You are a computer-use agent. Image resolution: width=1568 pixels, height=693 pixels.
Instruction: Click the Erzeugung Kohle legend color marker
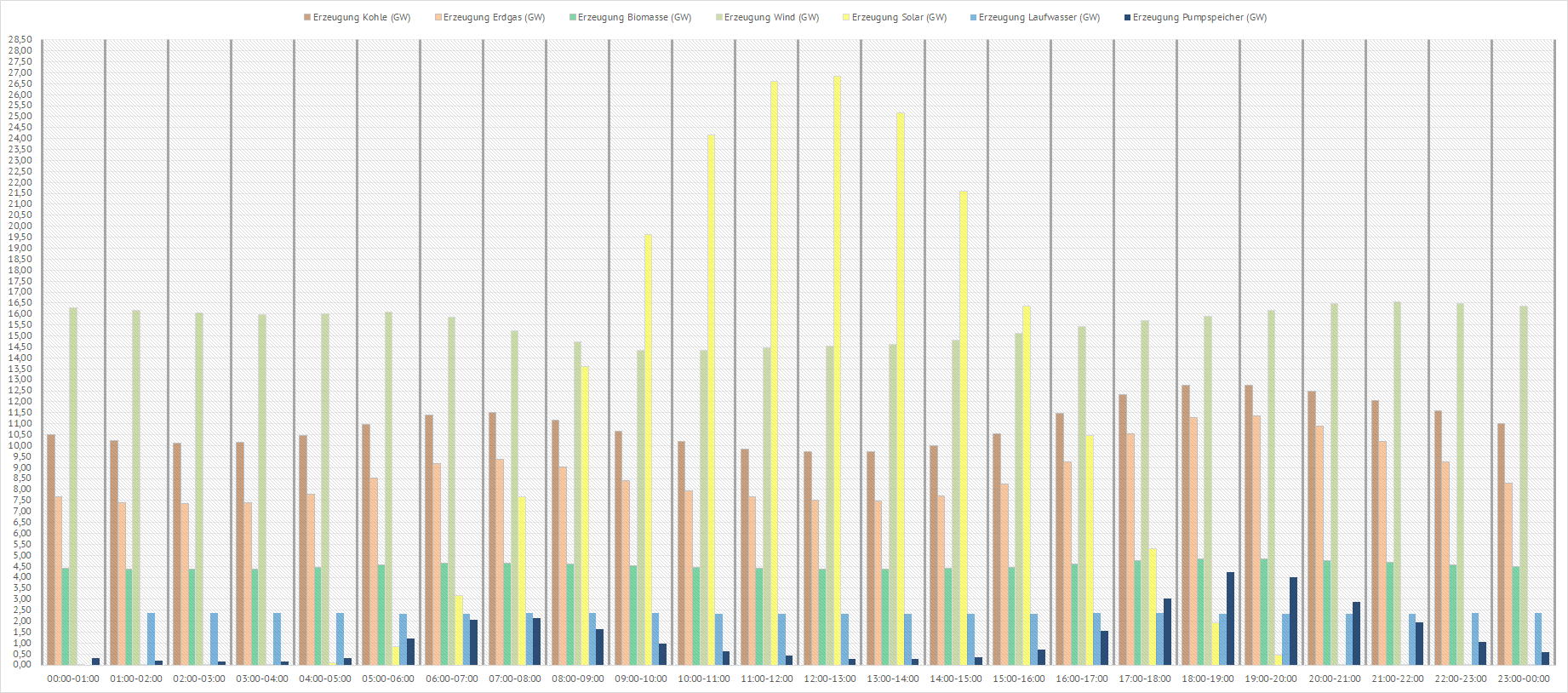tap(307, 18)
